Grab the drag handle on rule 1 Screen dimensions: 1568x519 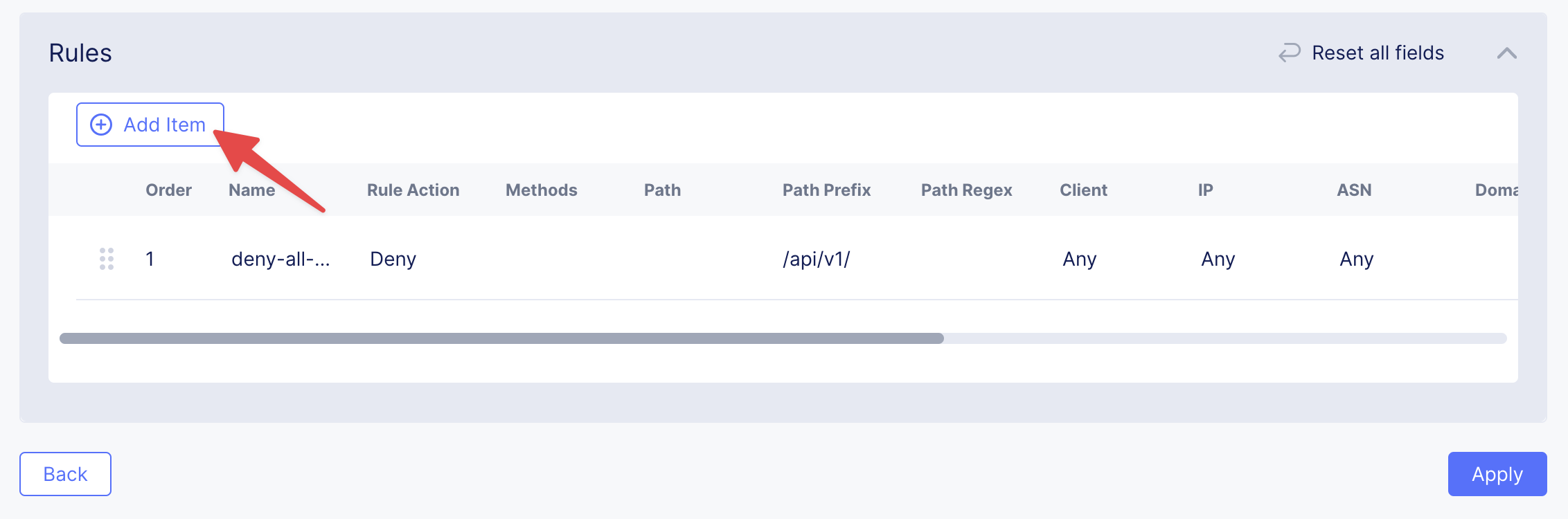pyautogui.click(x=107, y=259)
